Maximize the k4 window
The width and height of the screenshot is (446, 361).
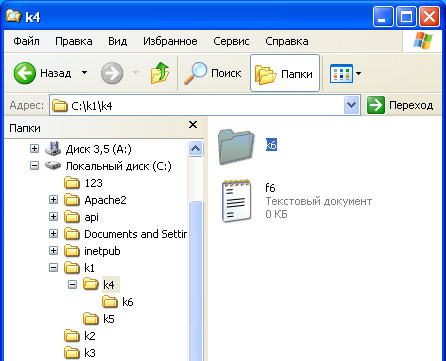tap(406, 16)
